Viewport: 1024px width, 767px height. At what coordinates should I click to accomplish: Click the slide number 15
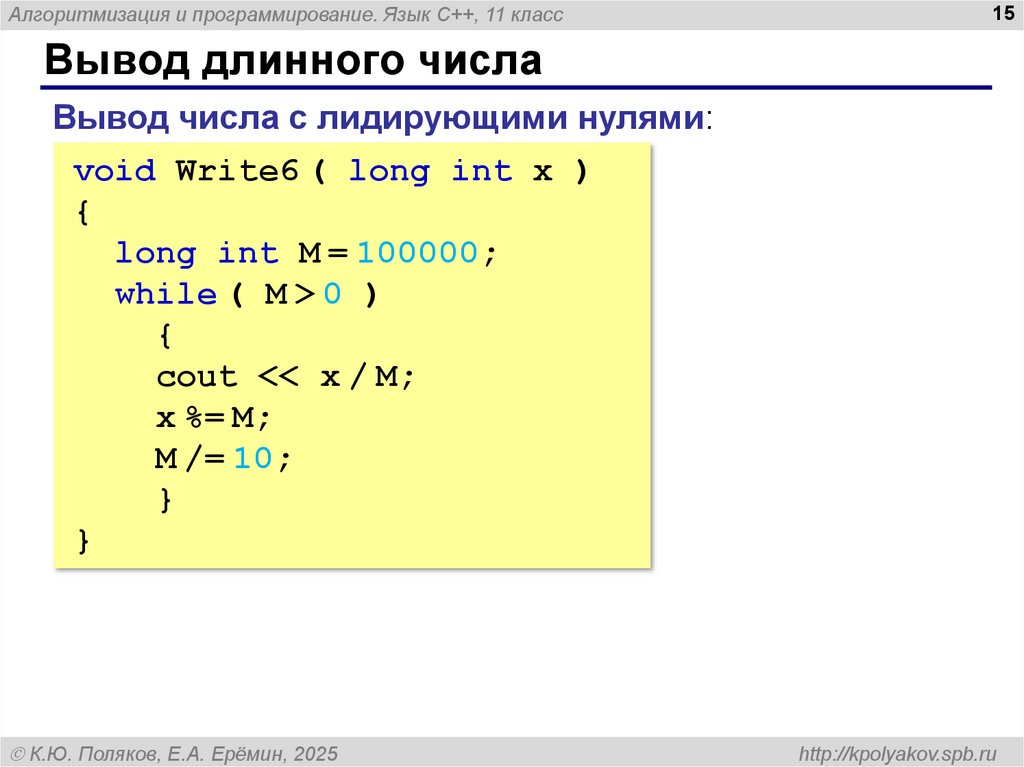click(1000, 13)
